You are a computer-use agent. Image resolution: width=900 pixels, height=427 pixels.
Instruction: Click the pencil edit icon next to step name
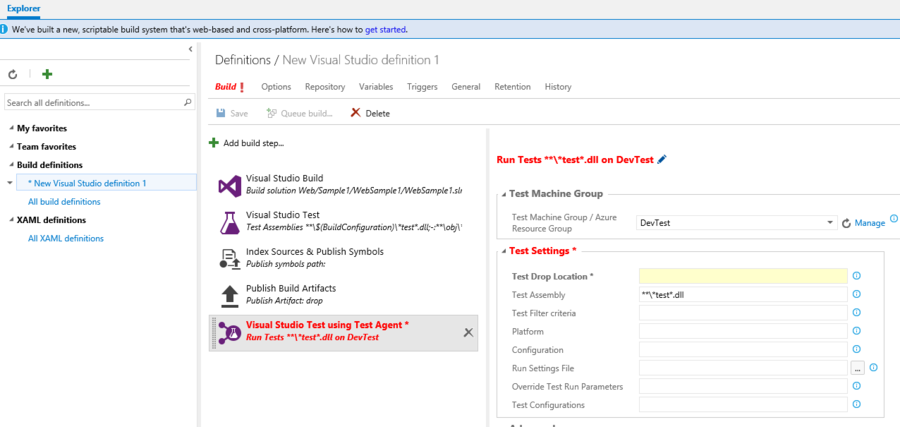pos(662,160)
